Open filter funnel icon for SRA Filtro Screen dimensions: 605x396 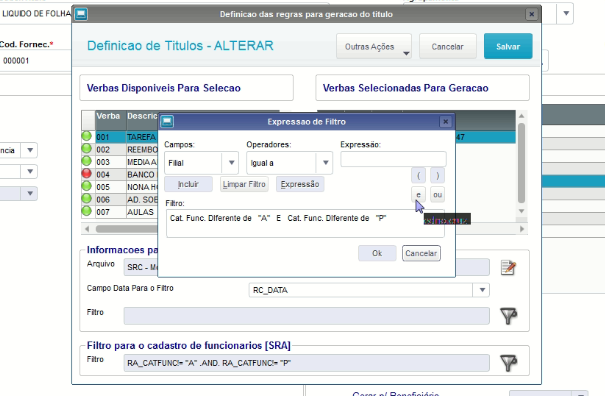[509, 363]
